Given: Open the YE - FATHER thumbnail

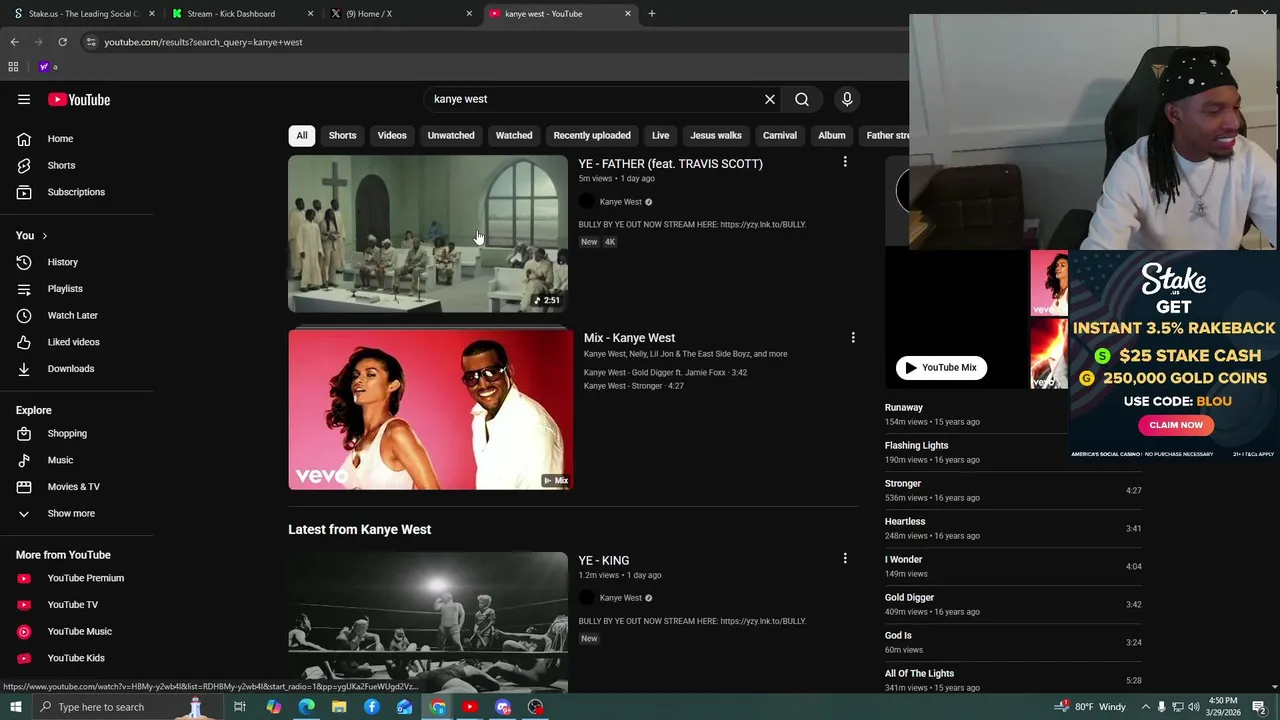Looking at the screenshot, I should [x=428, y=234].
